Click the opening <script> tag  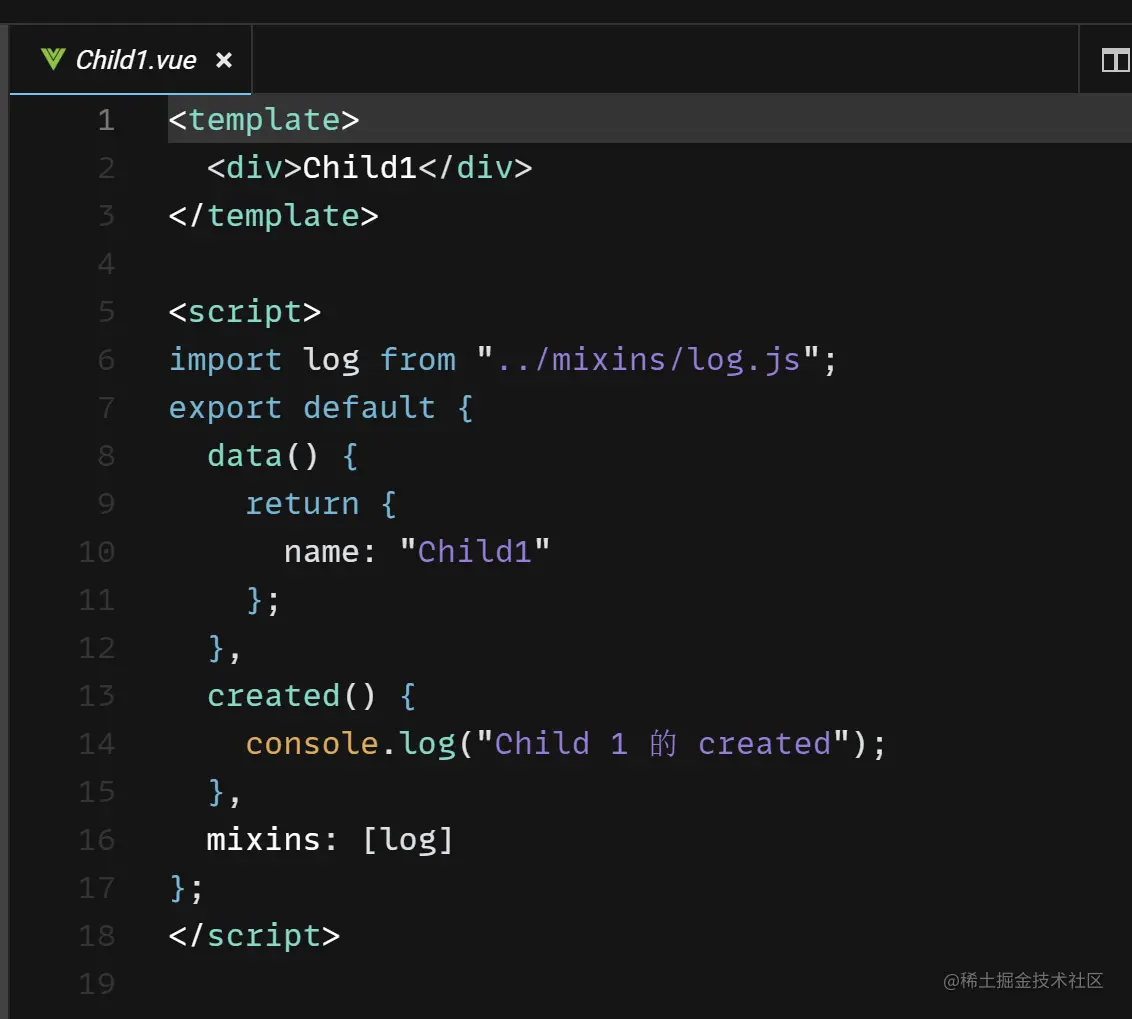tap(245, 312)
